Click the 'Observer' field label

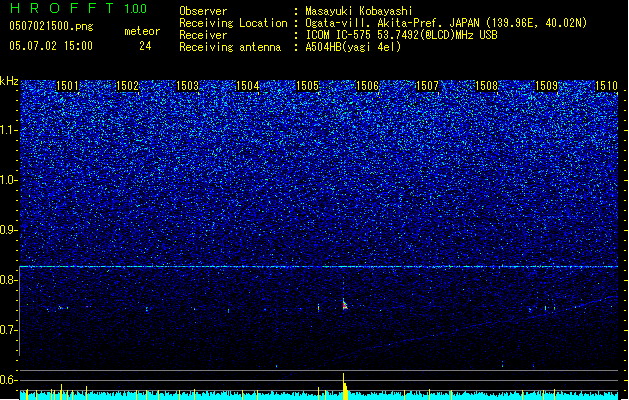pyautogui.click(x=203, y=11)
